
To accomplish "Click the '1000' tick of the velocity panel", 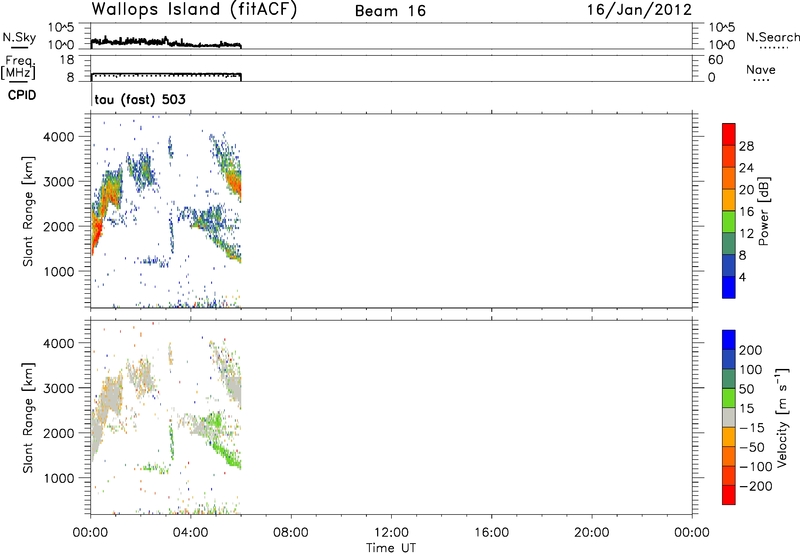I will [59, 478].
